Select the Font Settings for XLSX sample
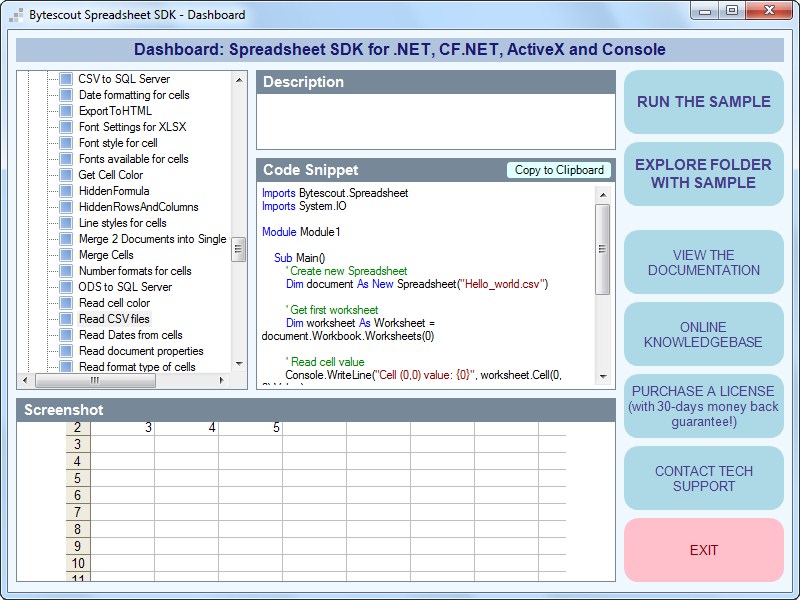This screenshot has height=600, width=800. [x=132, y=127]
